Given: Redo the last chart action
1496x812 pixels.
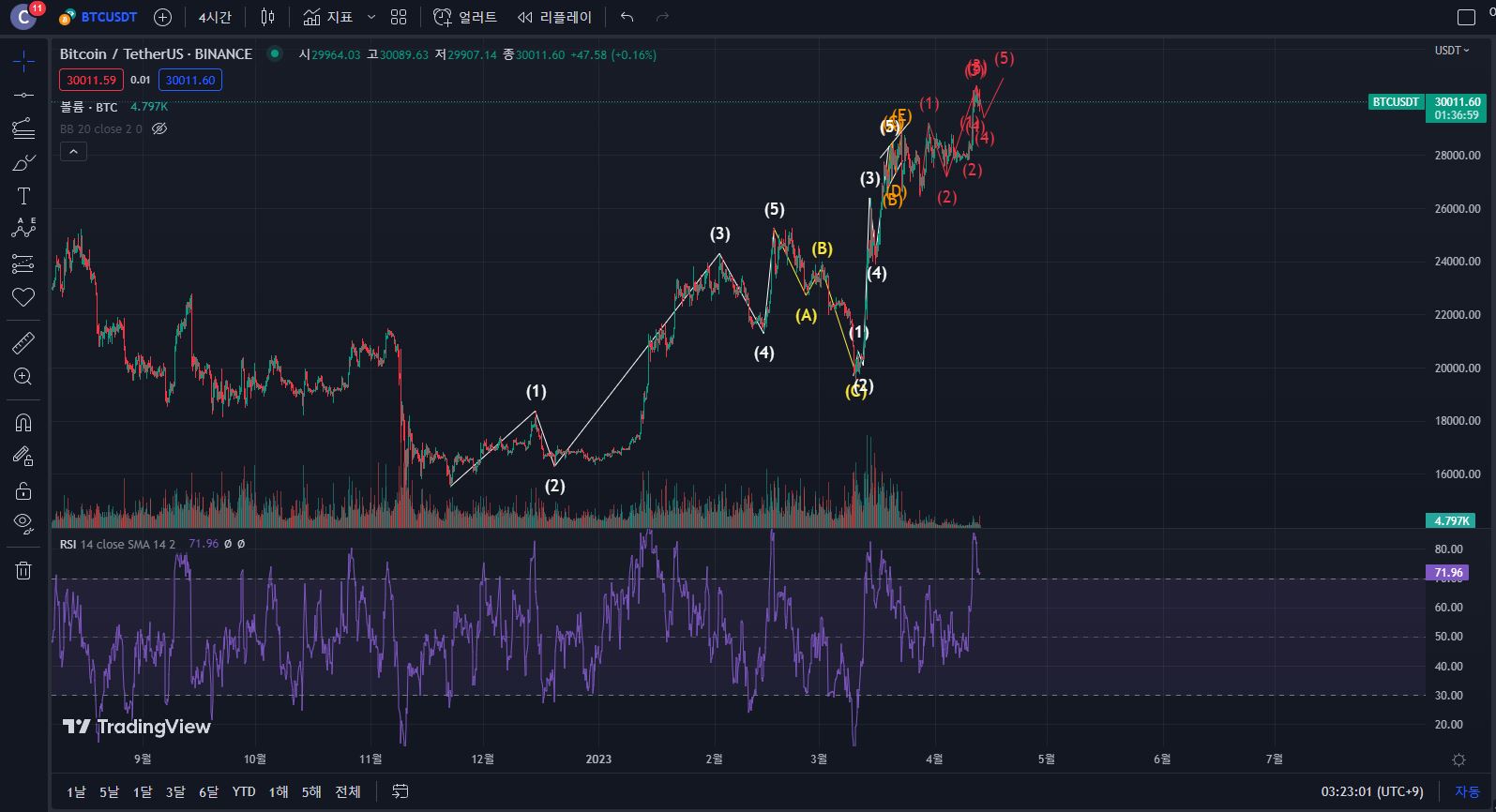Looking at the screenshot, I should [x=663, y=17].
